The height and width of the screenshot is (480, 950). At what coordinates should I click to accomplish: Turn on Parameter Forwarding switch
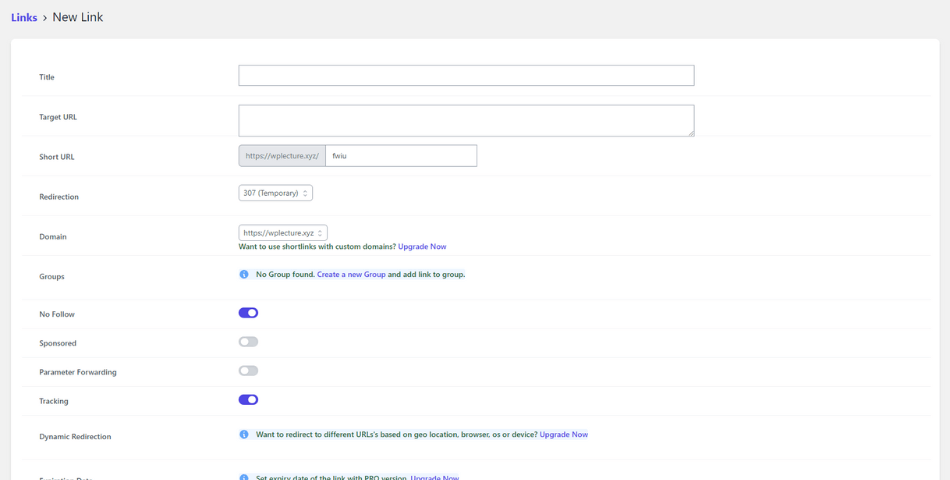pos(248,371)
